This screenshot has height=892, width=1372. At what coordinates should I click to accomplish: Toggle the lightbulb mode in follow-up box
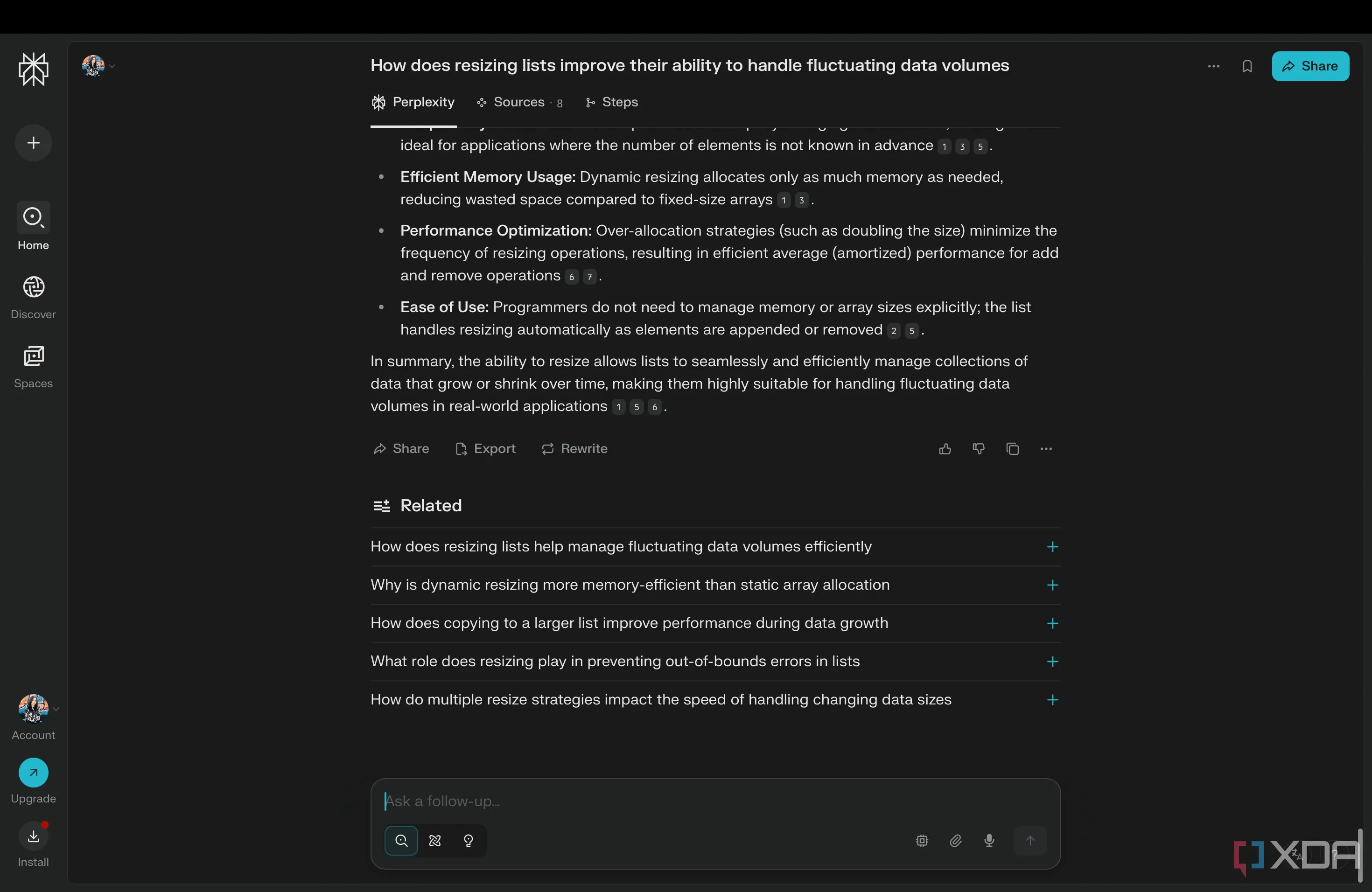469,841
